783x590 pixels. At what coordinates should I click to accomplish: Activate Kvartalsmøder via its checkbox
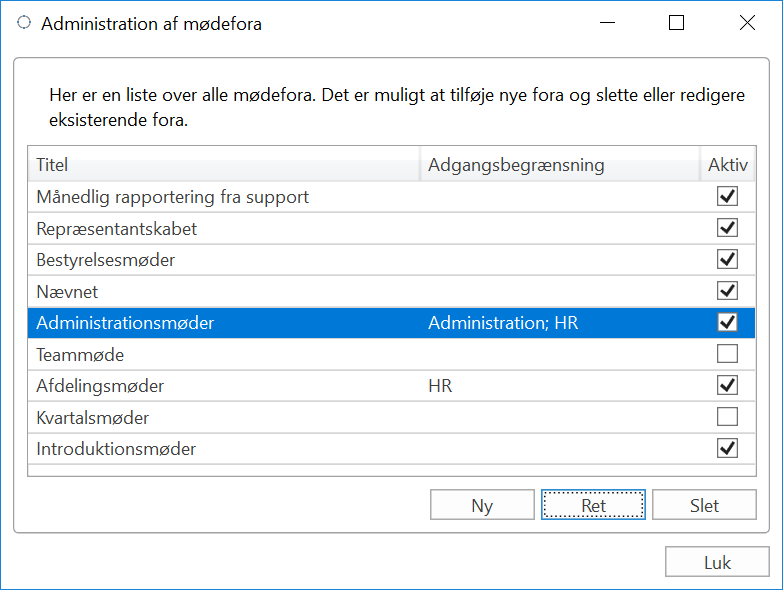727,417
